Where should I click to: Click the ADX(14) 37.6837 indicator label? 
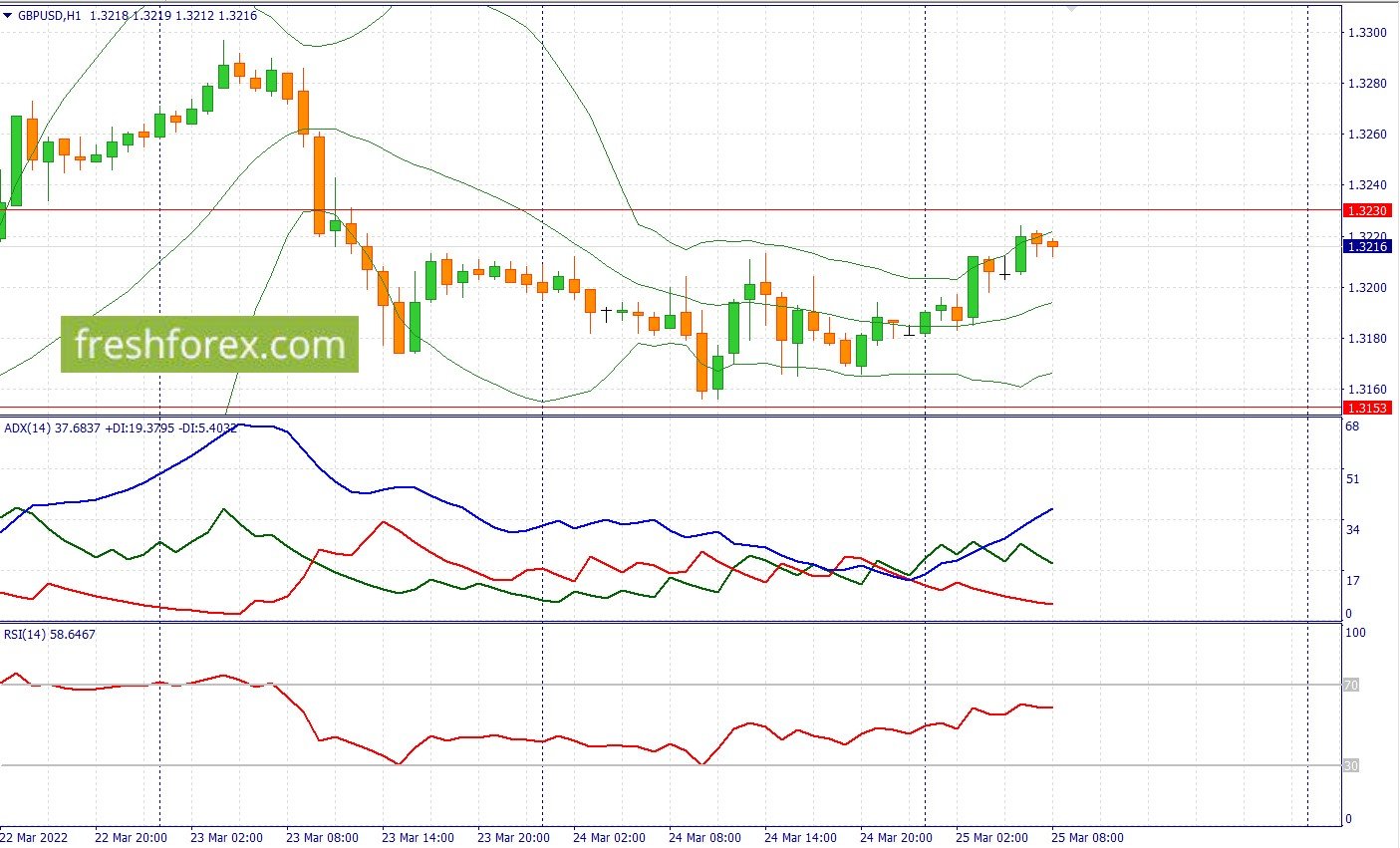click(x=52, y=428)
